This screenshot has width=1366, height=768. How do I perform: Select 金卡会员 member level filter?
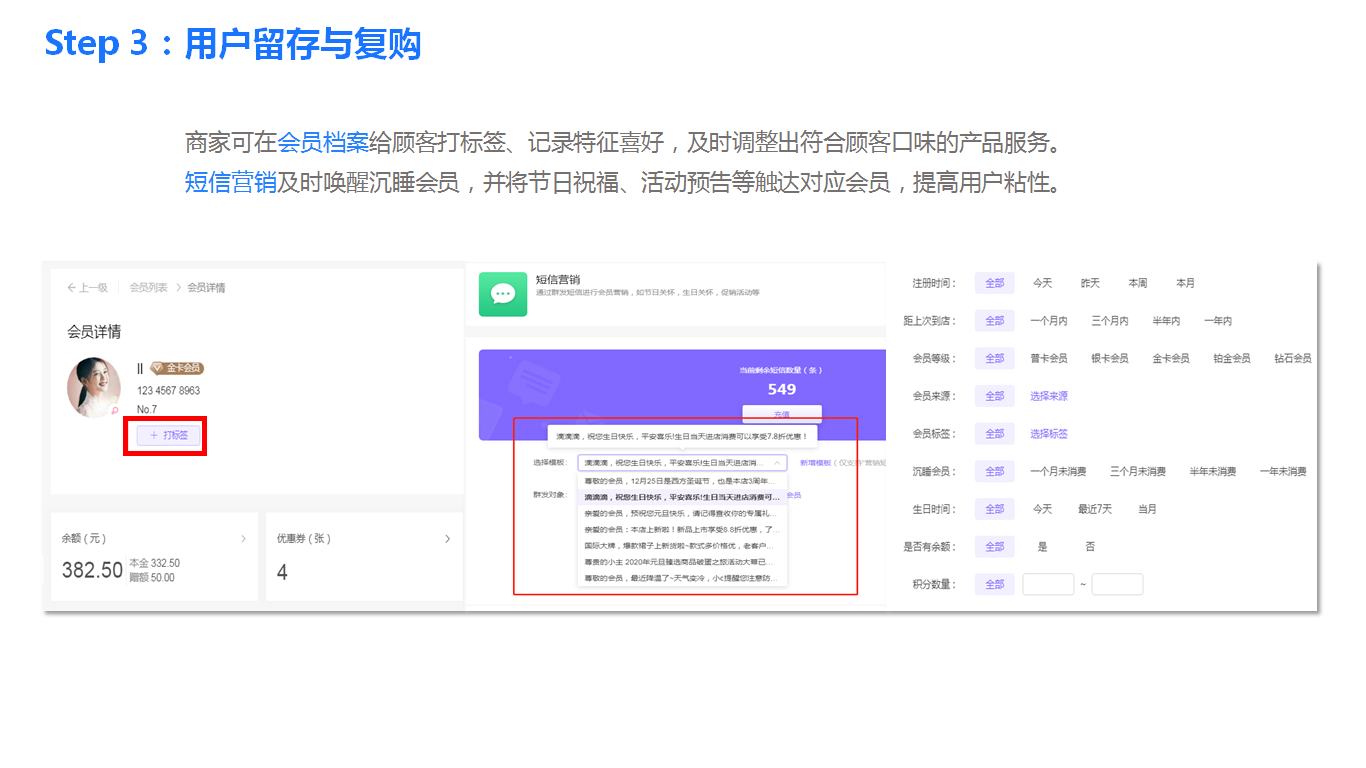(x=1170, y=358)
